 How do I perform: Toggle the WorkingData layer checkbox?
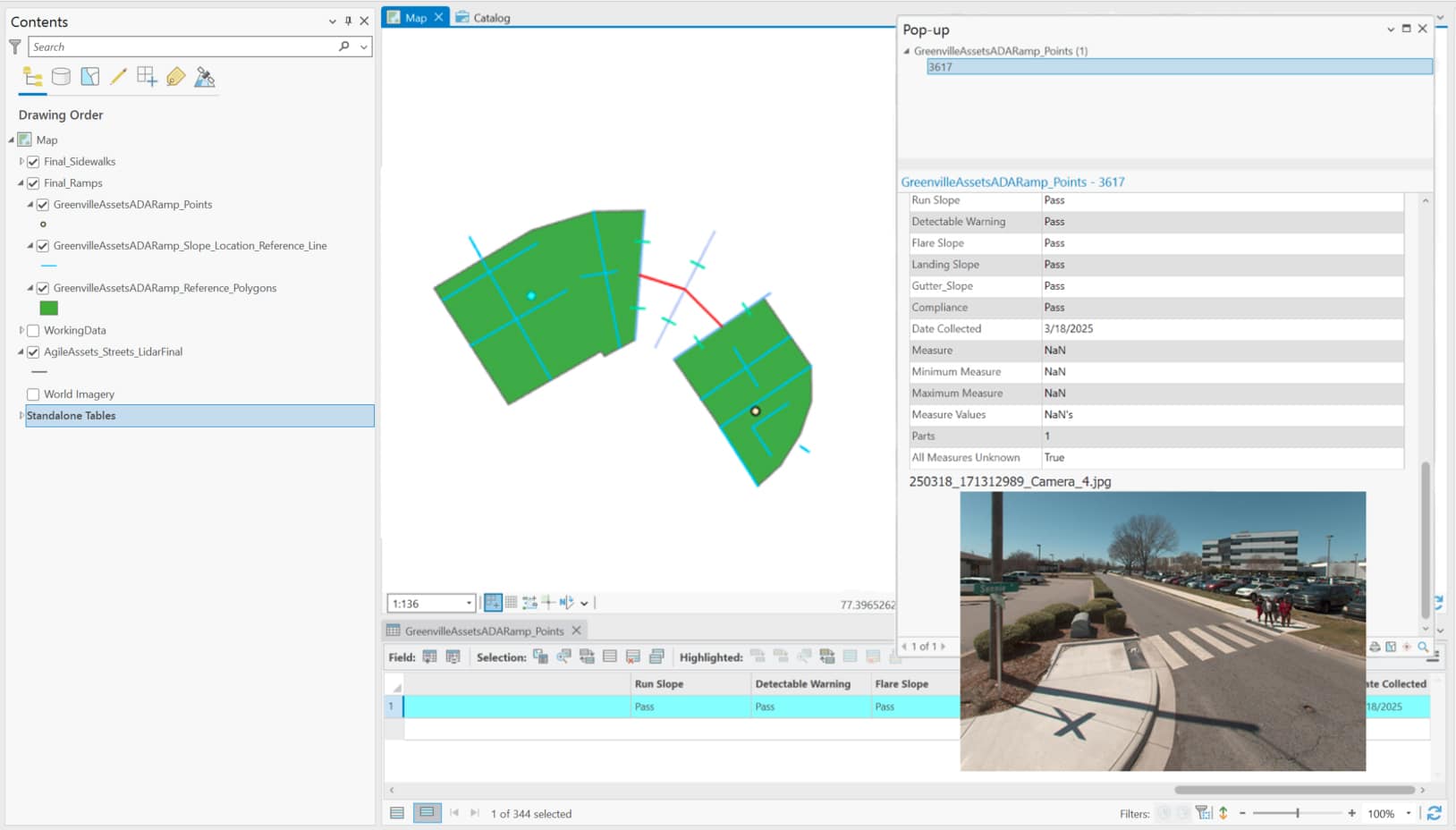33,331
